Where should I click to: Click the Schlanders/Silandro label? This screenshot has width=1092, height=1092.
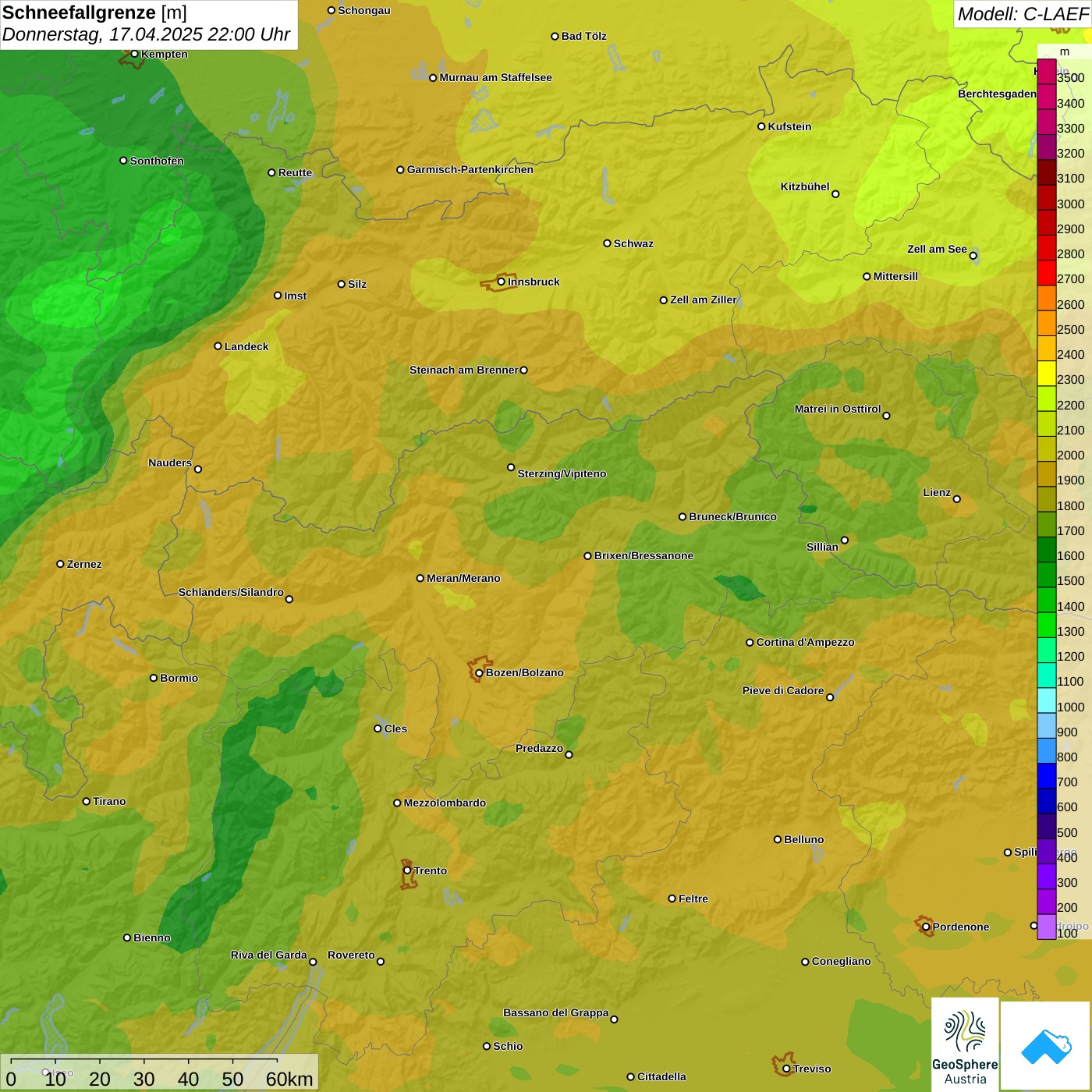point(231,592)
